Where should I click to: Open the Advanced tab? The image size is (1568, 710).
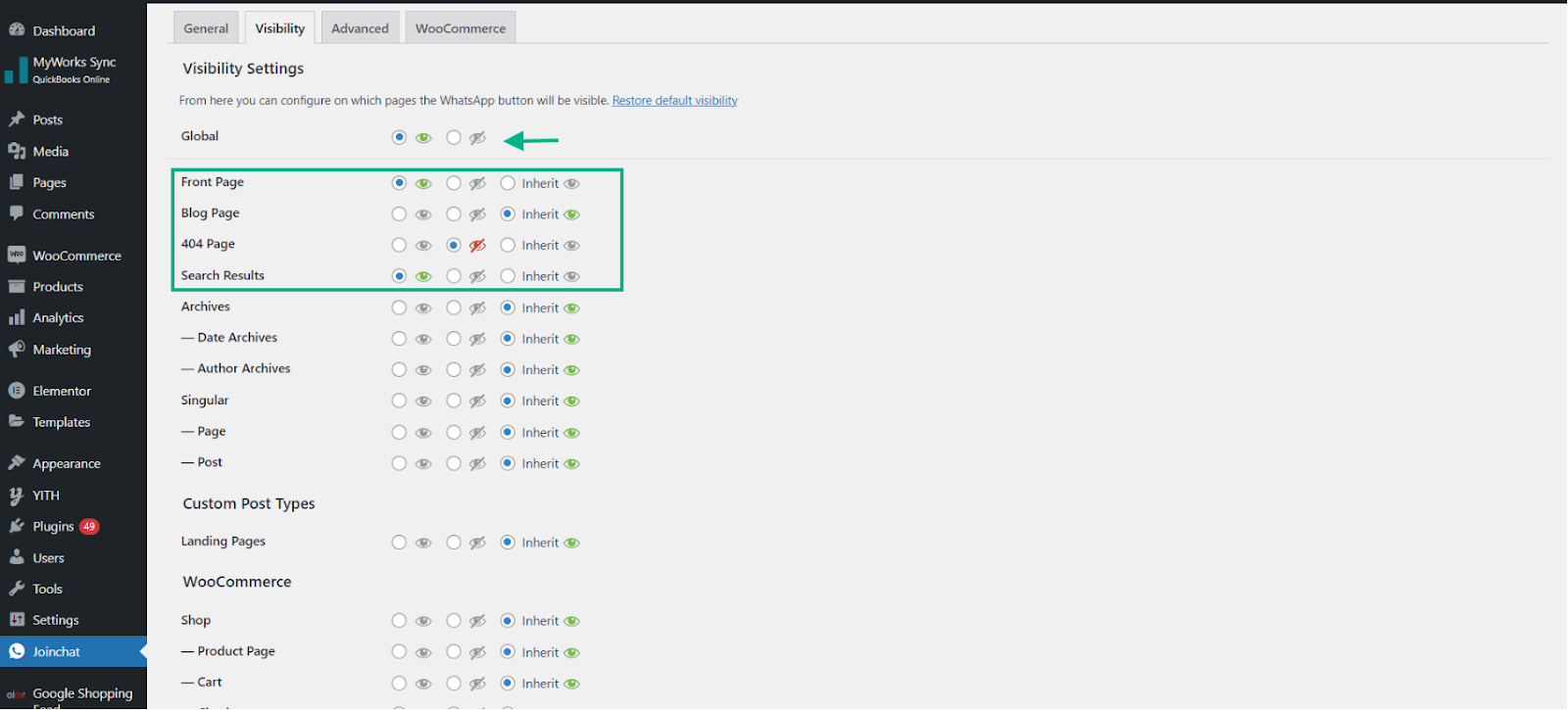(x=360, y=28)
